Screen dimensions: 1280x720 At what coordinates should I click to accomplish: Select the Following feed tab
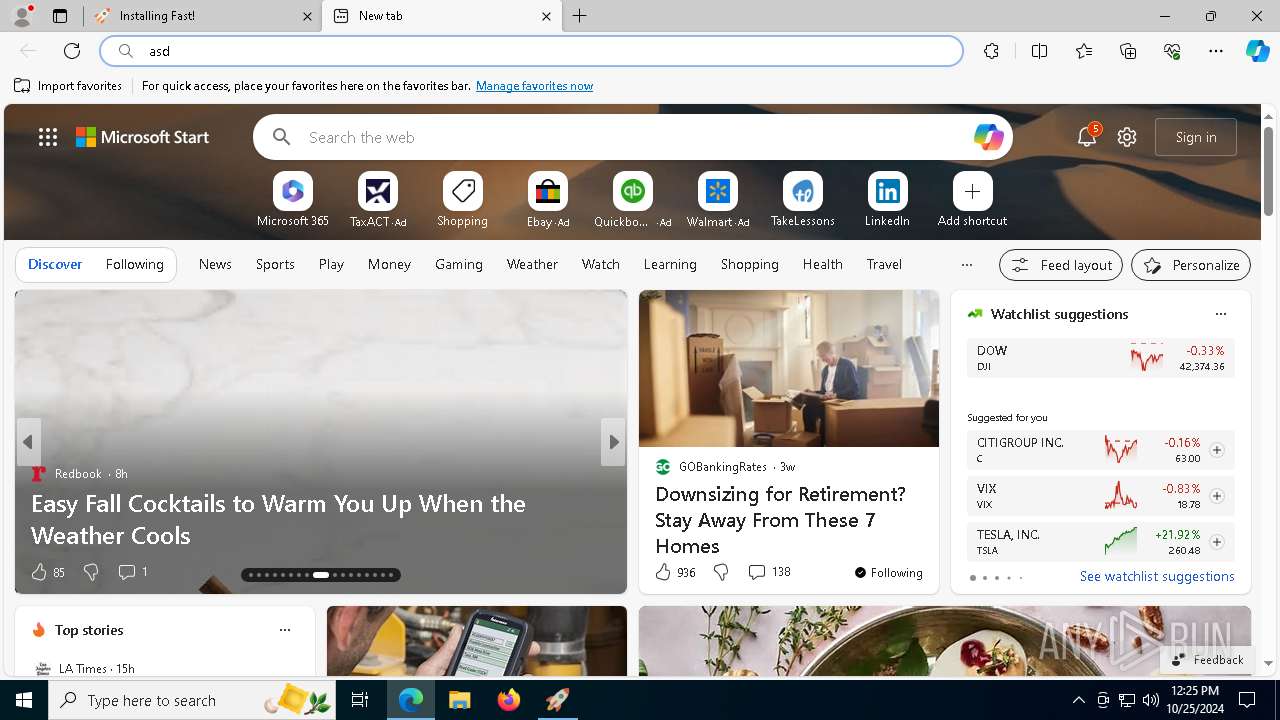tap(134, 264)
